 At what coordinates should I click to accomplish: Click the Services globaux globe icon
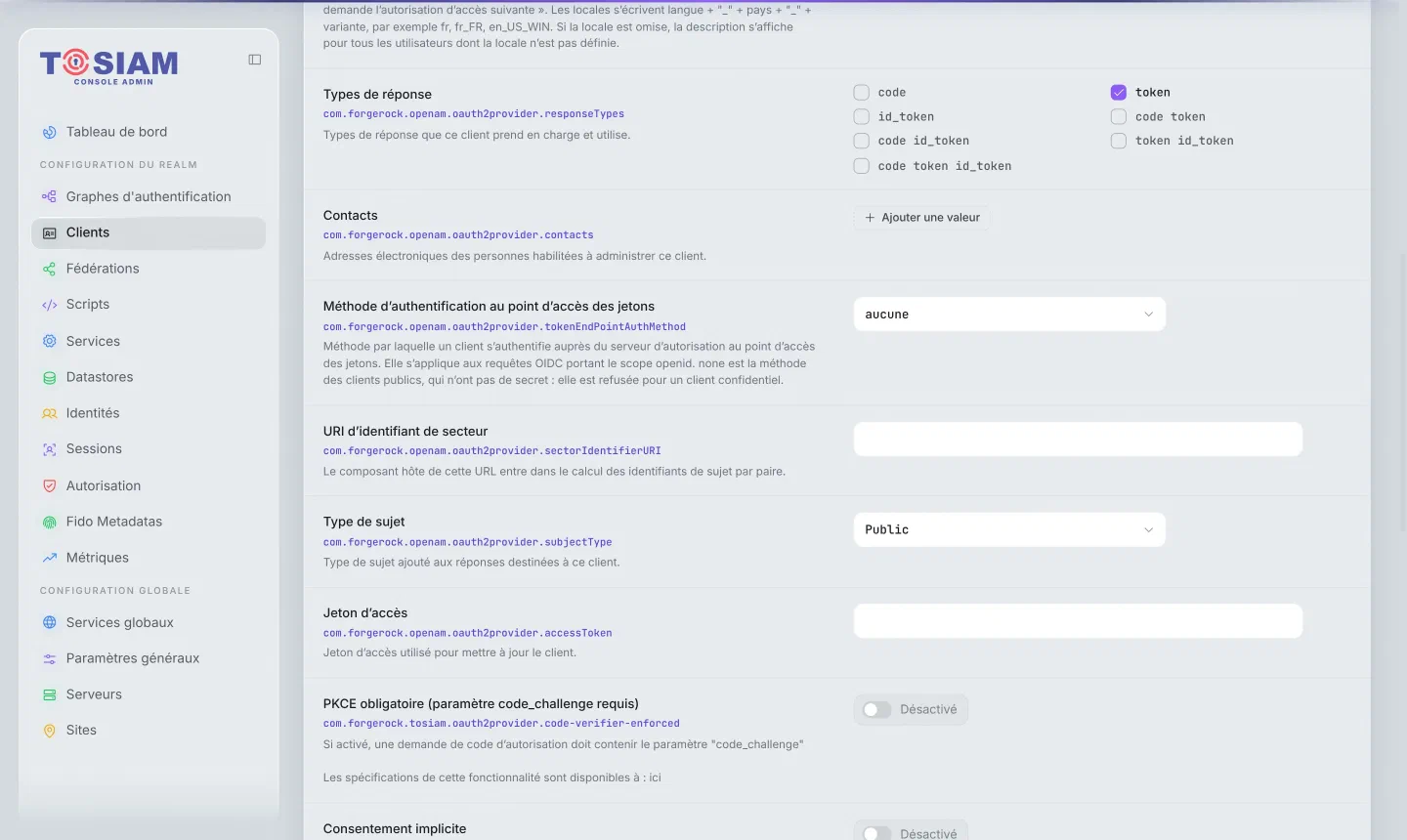pos(49,622)
